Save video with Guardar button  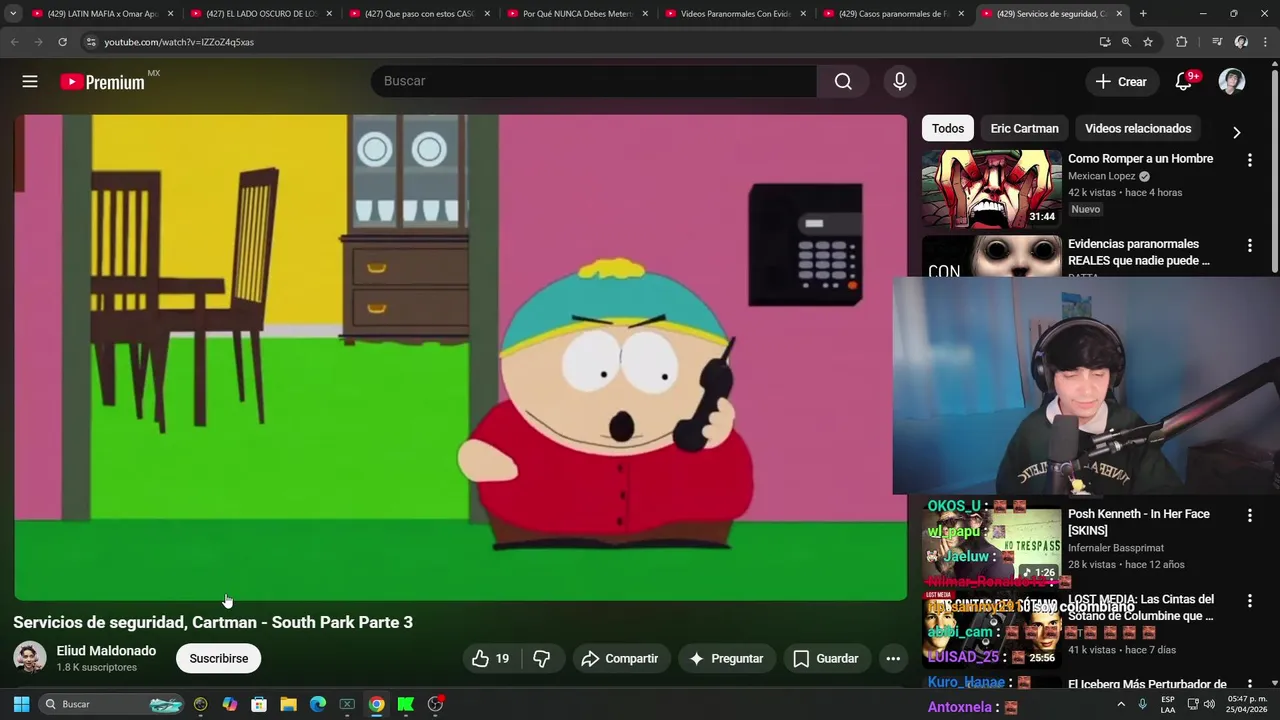(826, 658)
